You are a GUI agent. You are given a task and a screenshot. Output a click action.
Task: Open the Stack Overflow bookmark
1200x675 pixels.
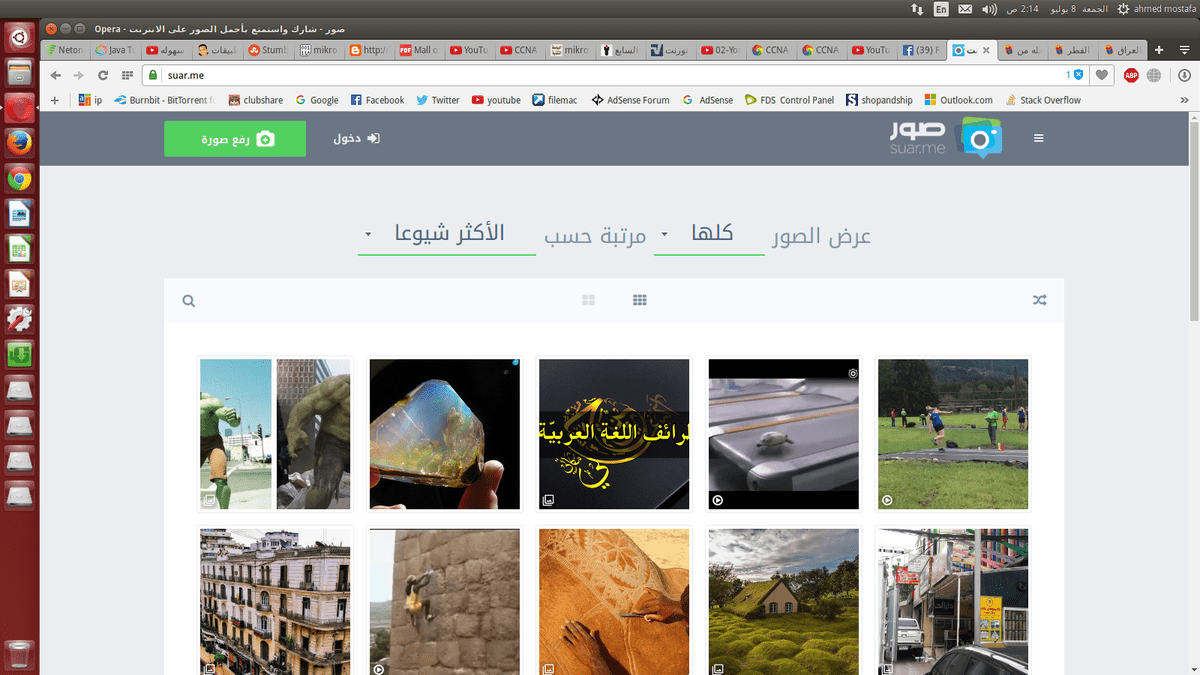tap(1043, 100)
